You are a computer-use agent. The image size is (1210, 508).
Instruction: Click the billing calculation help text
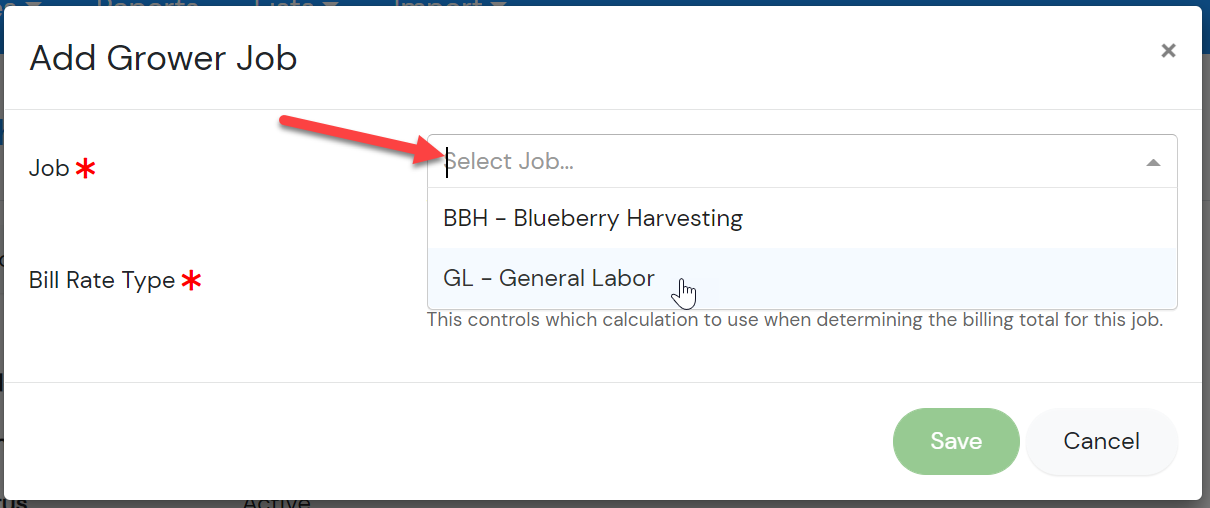795,321
